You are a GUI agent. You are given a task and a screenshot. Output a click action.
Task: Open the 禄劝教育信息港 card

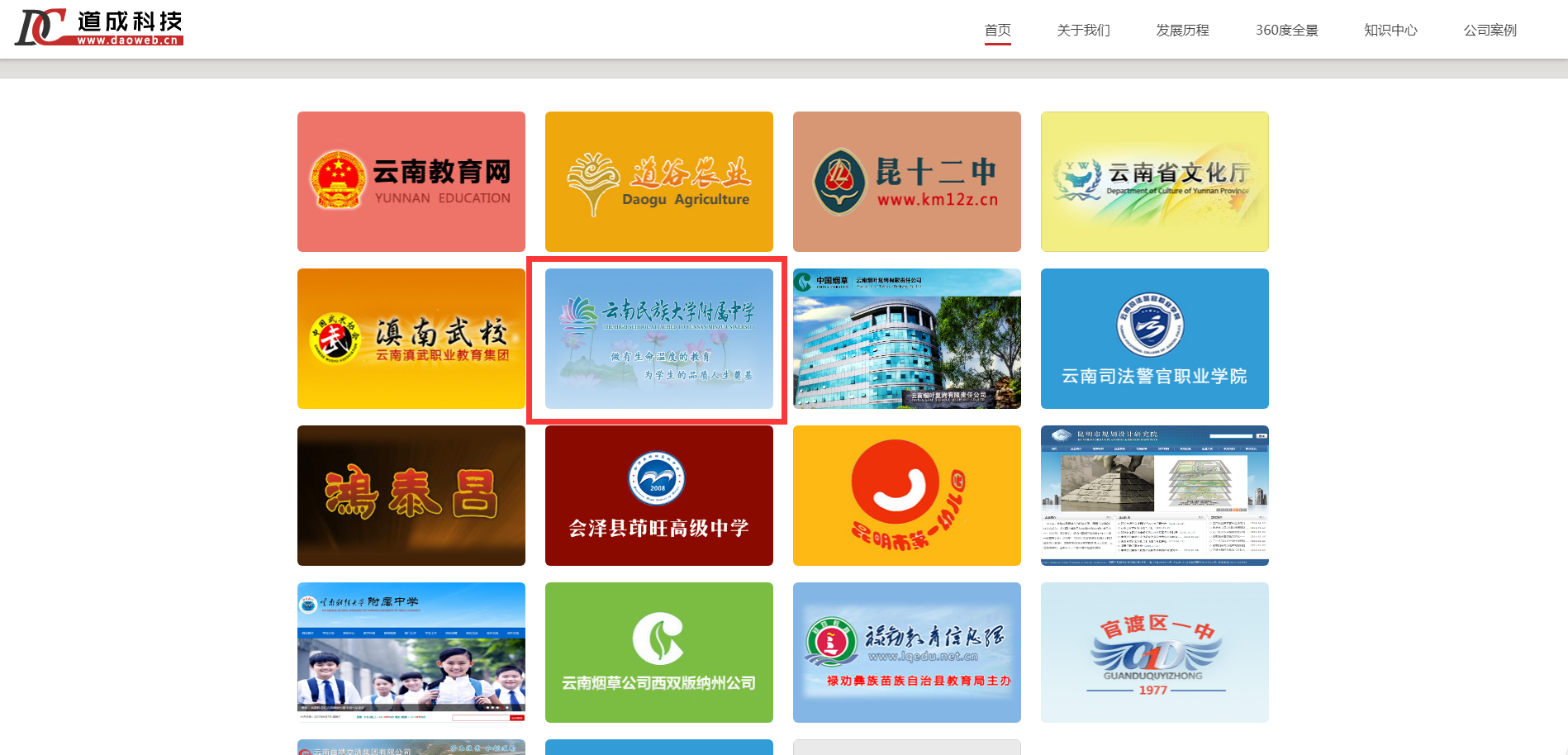[x=907, y=653]
